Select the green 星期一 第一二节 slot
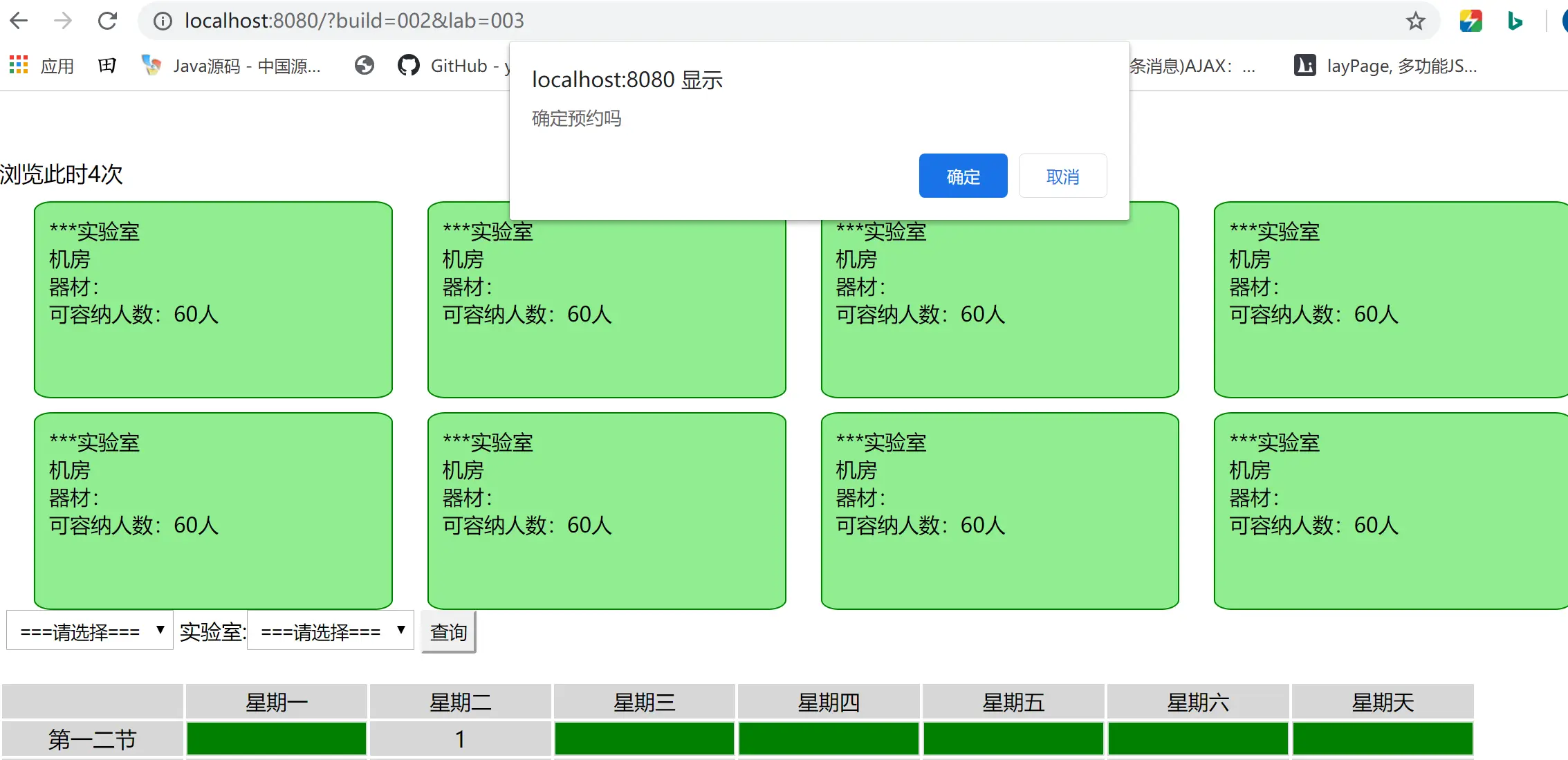1568x760 pixels. (276, 739)
